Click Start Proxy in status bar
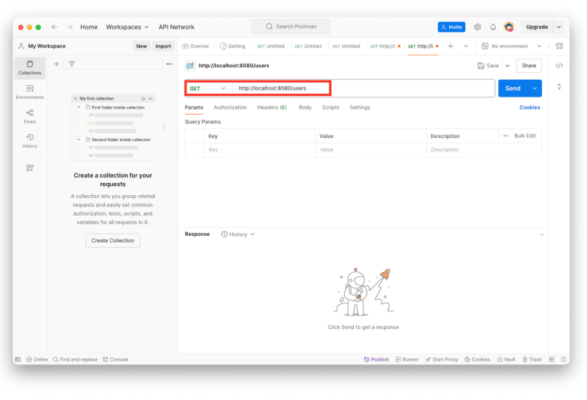The image size is (587, 400). click(442, 359)
